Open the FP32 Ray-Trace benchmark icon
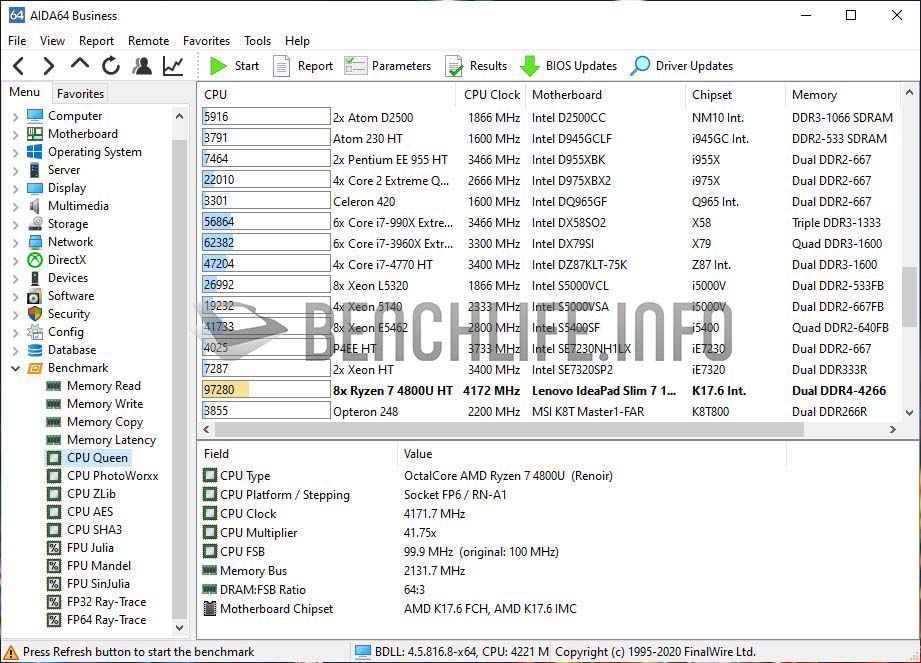 point(53,602)
